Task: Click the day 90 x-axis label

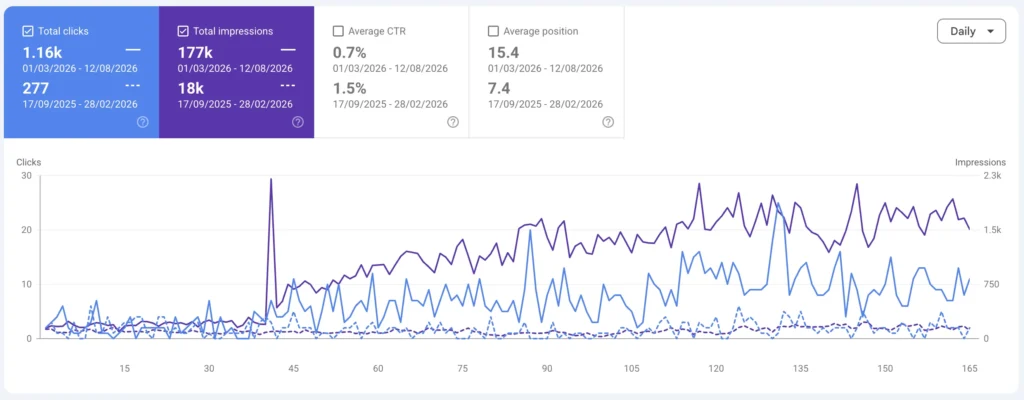Action: tap(547, 369)
